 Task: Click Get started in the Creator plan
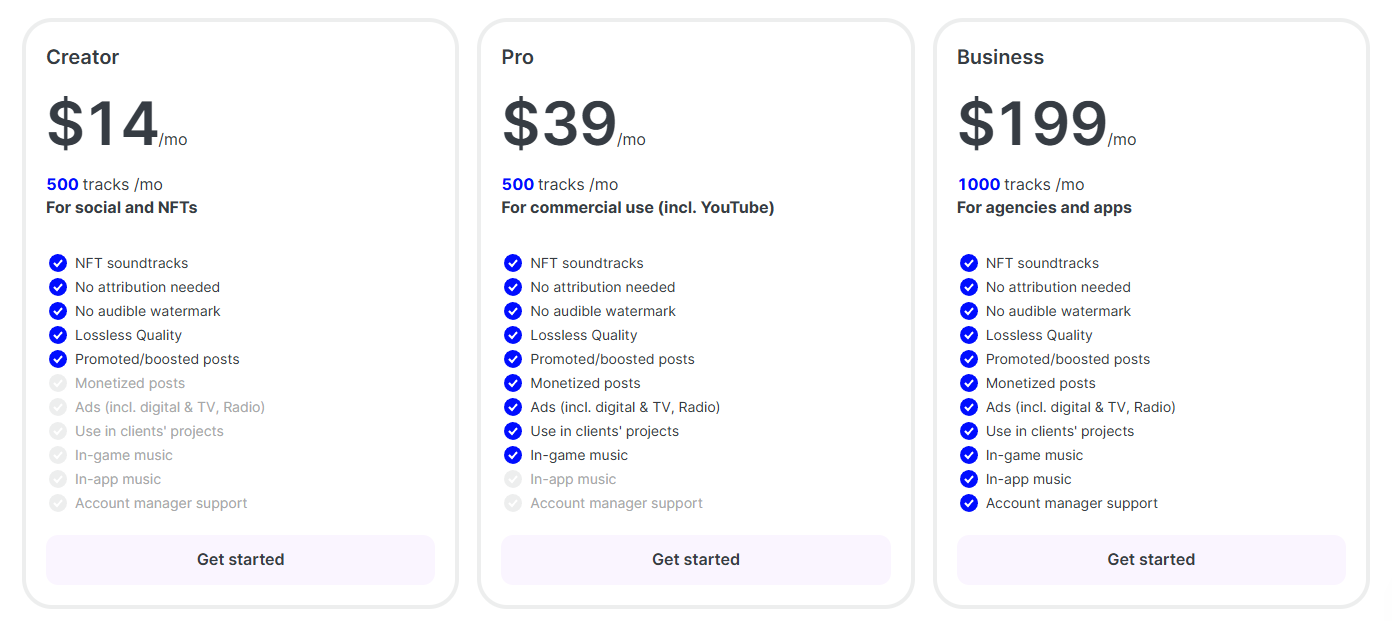coord(240,560)
